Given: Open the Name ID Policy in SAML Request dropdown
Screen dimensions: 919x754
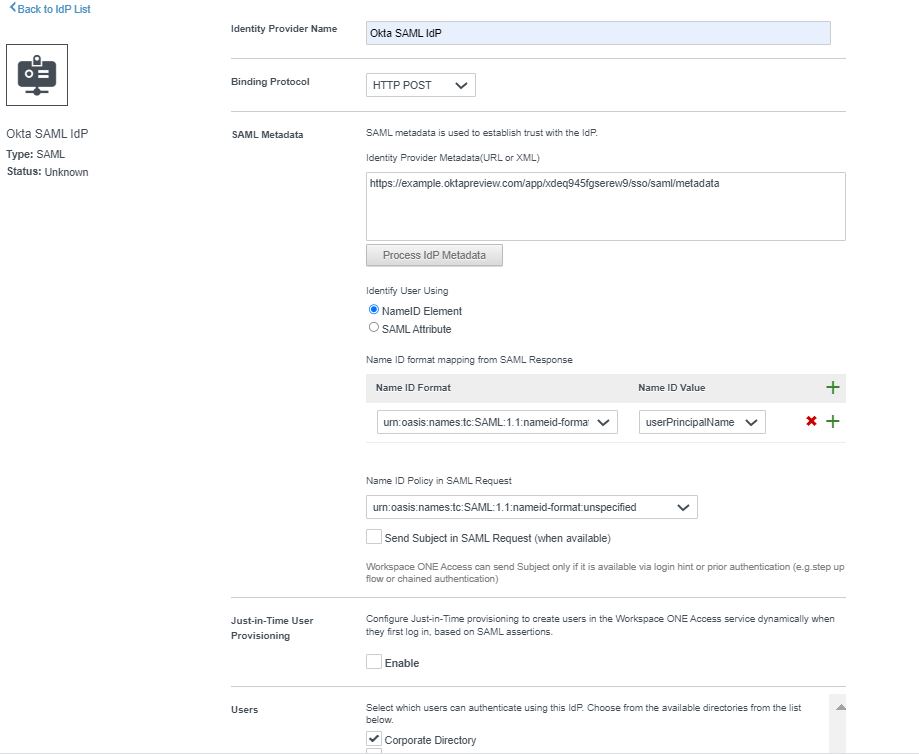Looking at the screenshot, I should point(532,507).
